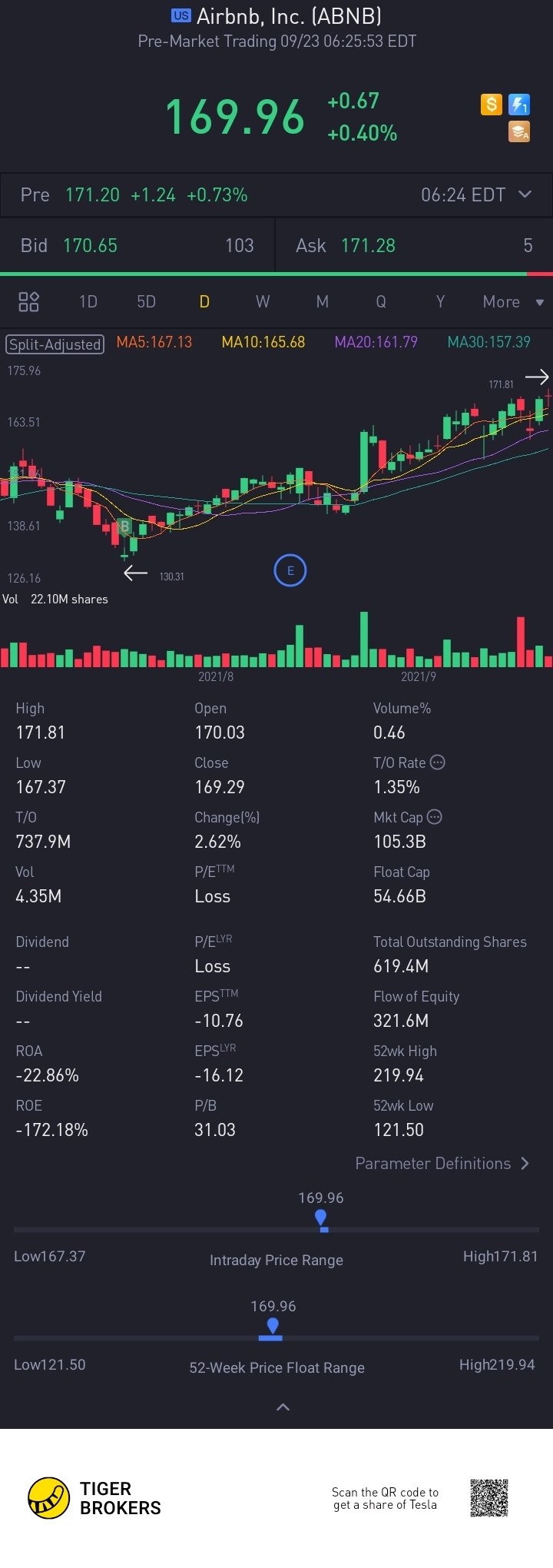Tap the orange dollar sign badge
The image size is (553, 1568).
(x=492, y=105)
